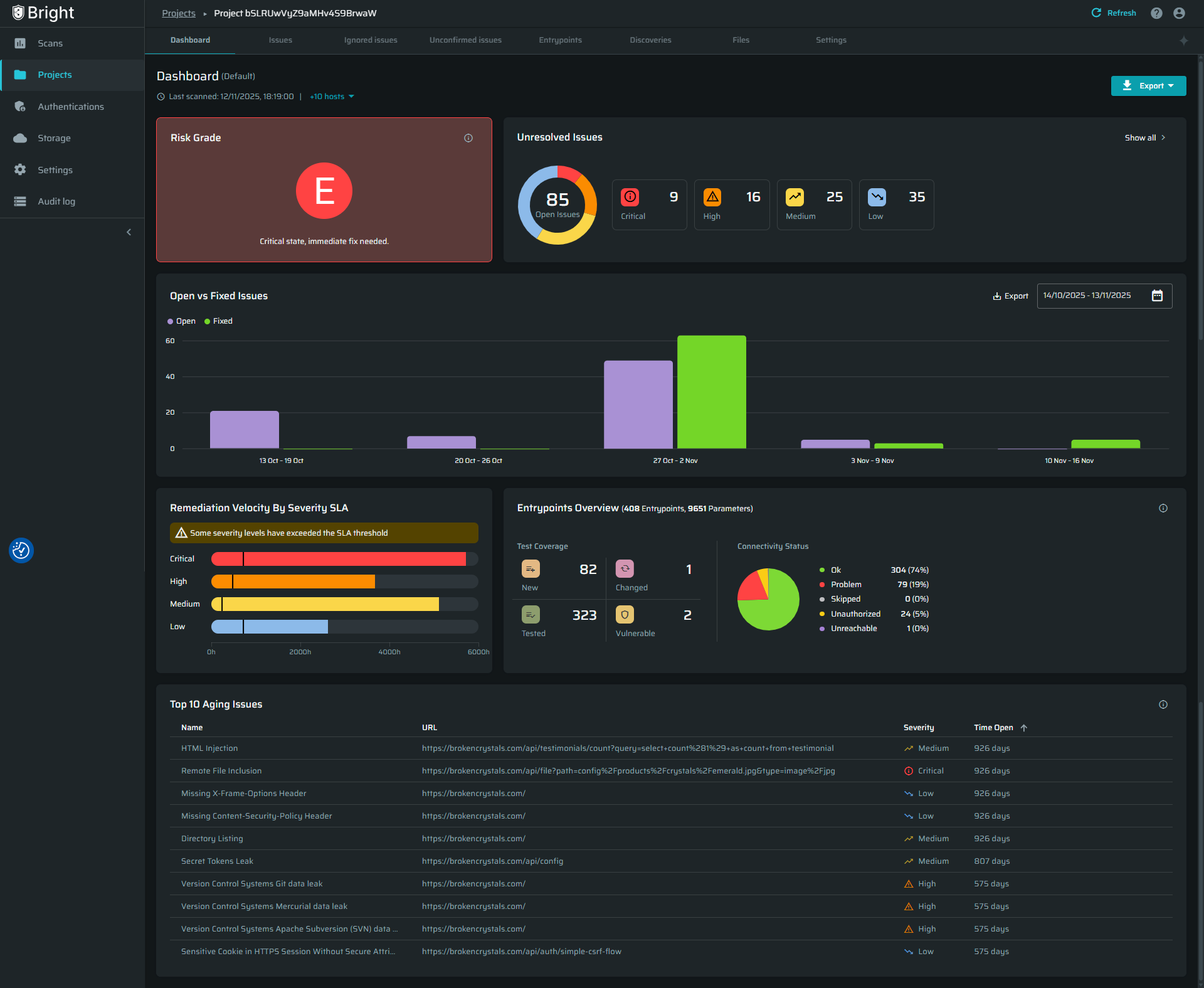
Task: Switch to the Entrypoints tab
Action: (560, 40)
